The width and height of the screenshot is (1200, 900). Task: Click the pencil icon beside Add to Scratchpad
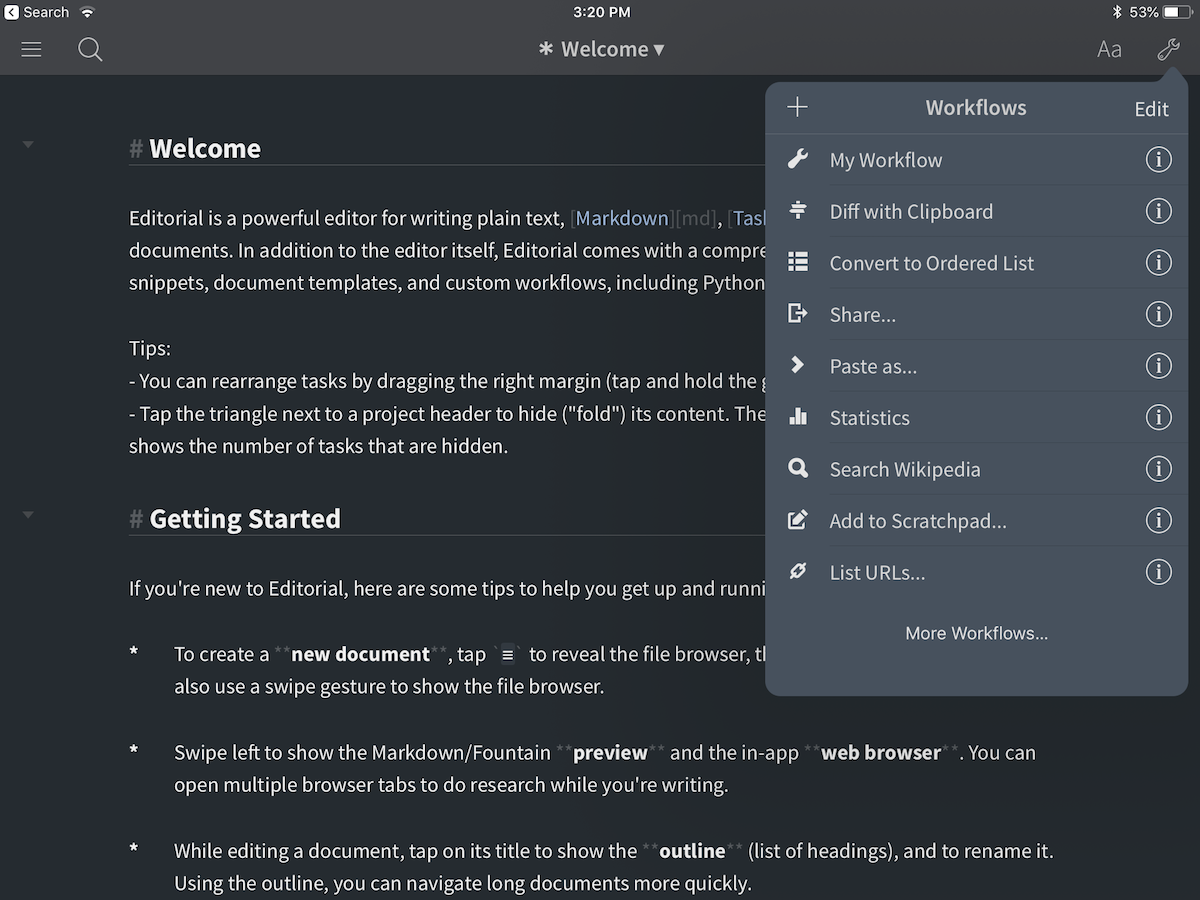[x=798, y=520]
